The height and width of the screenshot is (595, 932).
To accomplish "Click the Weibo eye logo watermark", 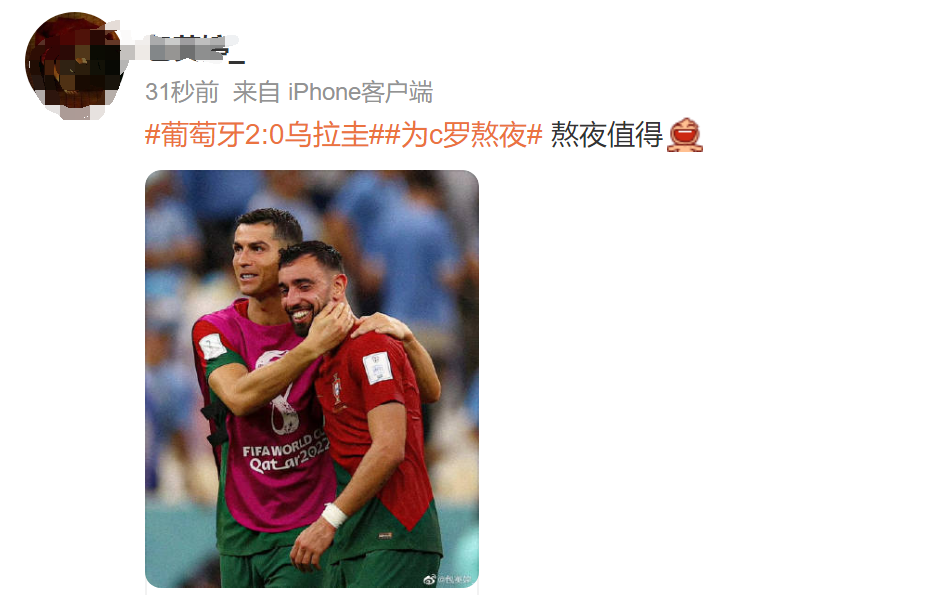I will click(x=429, y=578).
